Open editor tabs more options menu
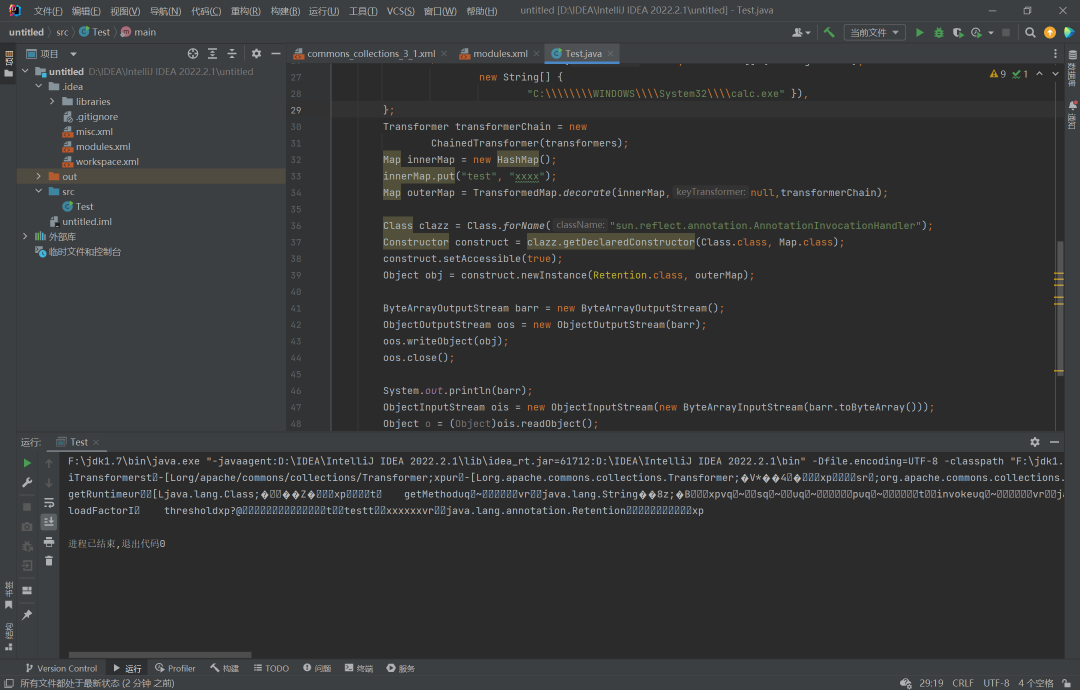The width and height of the screenshot is (1080, 690). (x=1055, y=54)
